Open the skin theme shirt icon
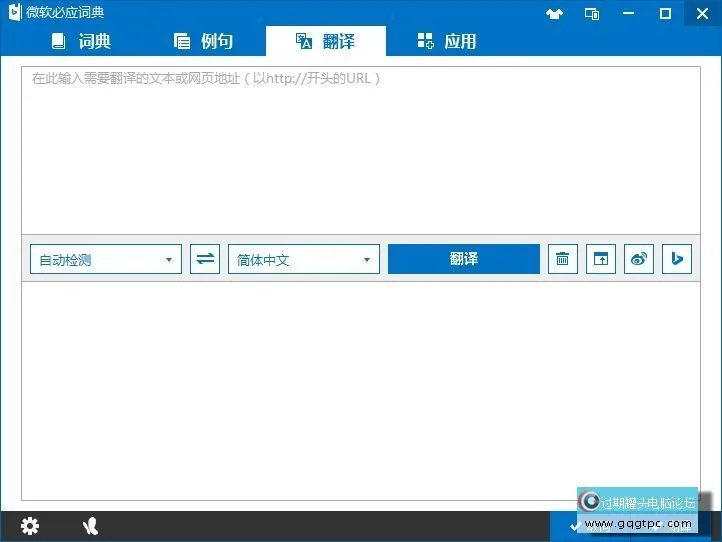The width and height of the screenshot is (722, 542). (x=555, y=13)
